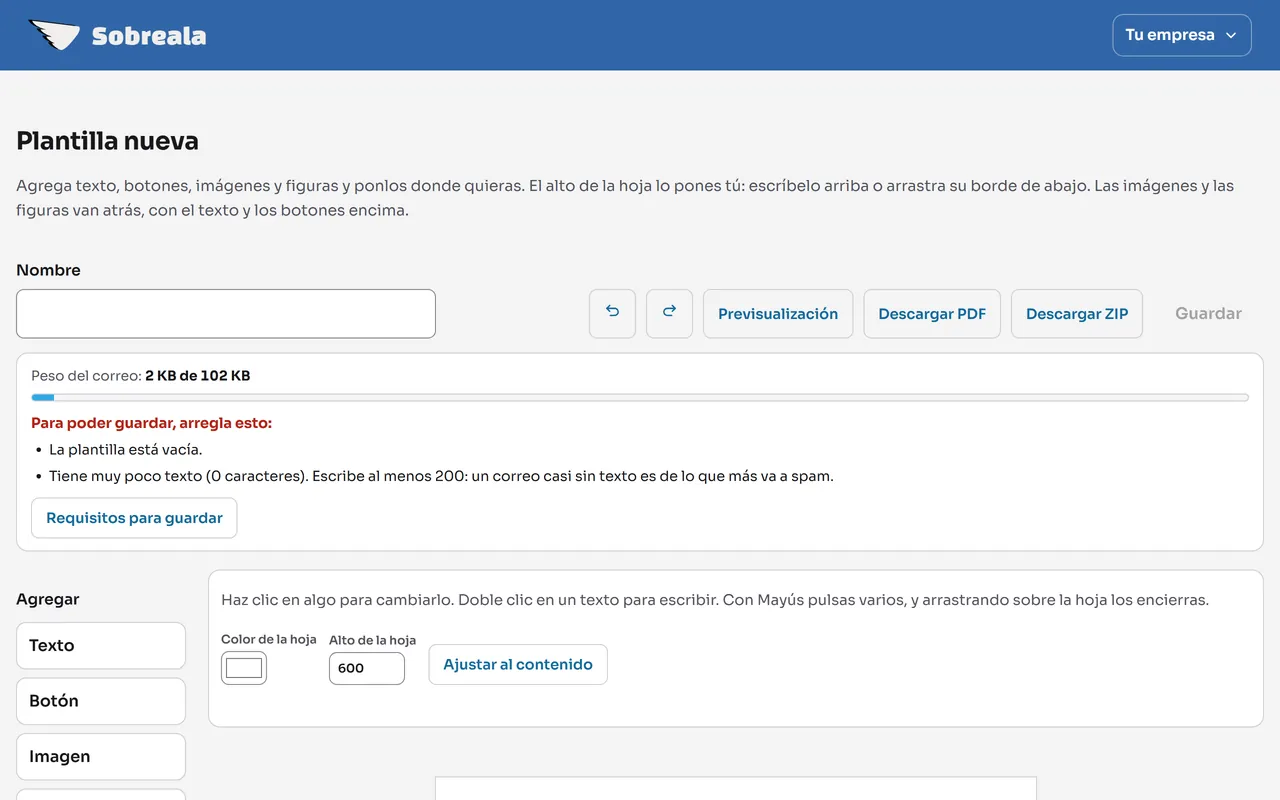
Task: Click the Alto de la hoja field
Action: pos(367,668)
